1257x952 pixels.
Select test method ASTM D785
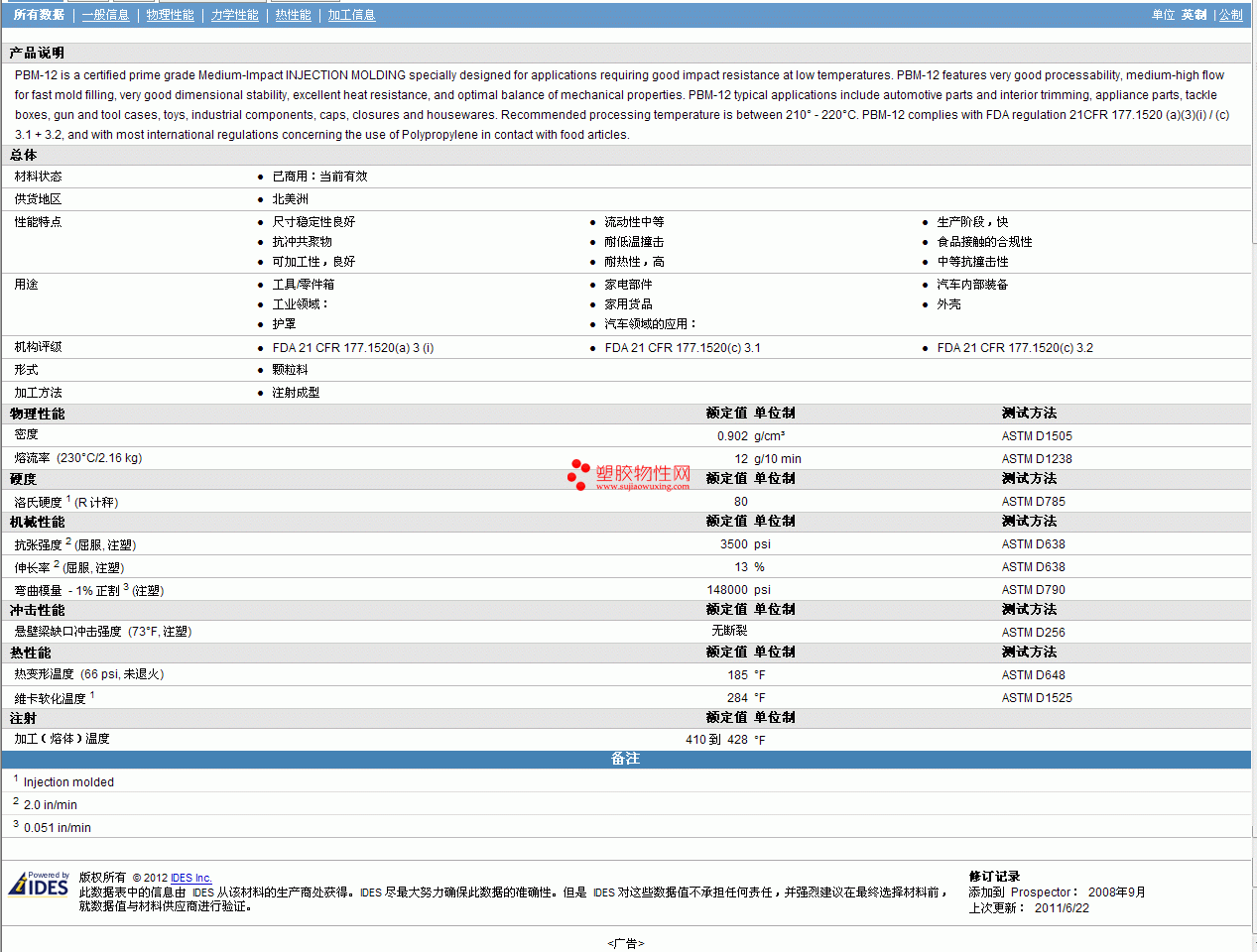pyautogui.click(x=1033, y=502)
